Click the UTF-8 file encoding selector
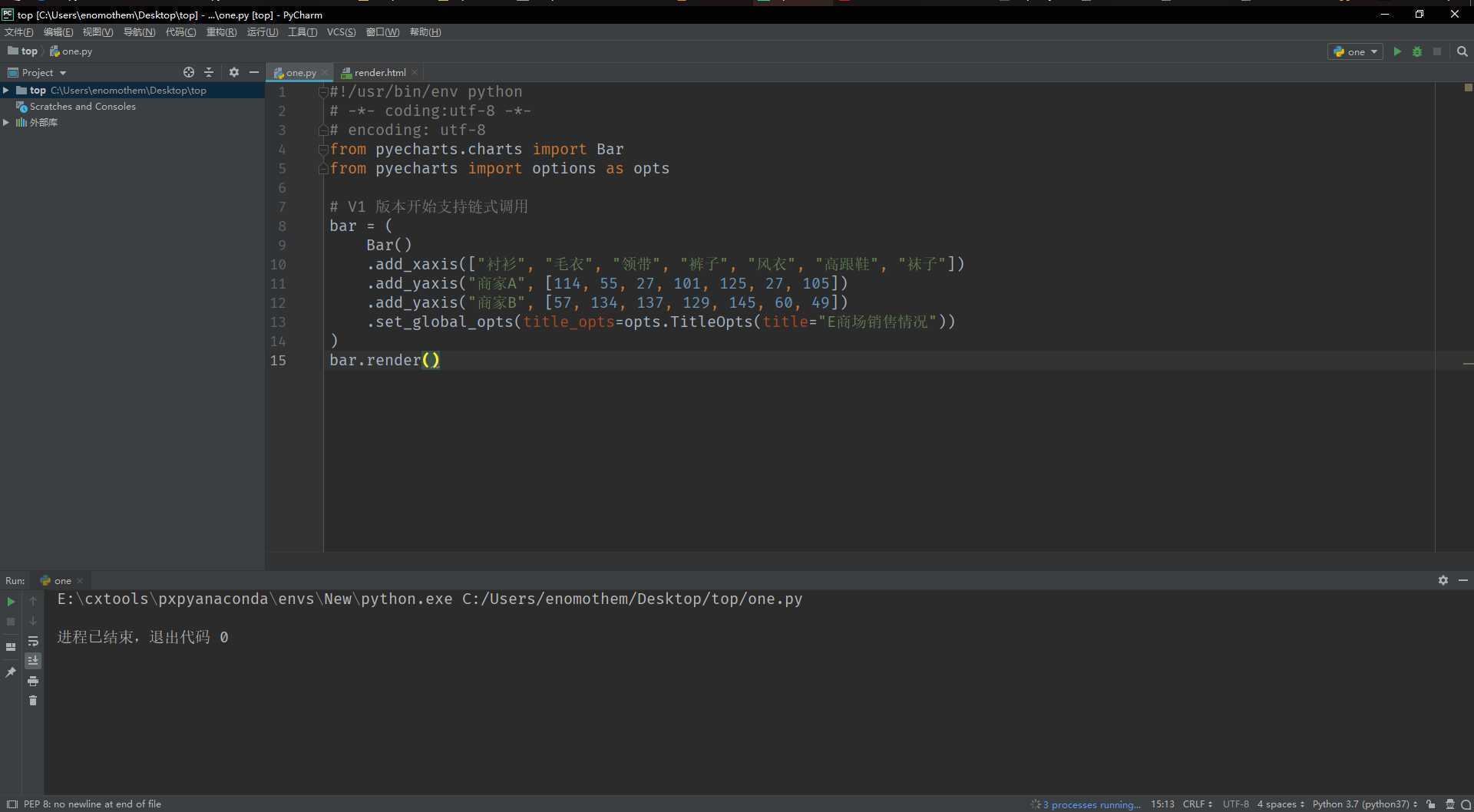The image size is (1474, 812). click(1236, 804)
